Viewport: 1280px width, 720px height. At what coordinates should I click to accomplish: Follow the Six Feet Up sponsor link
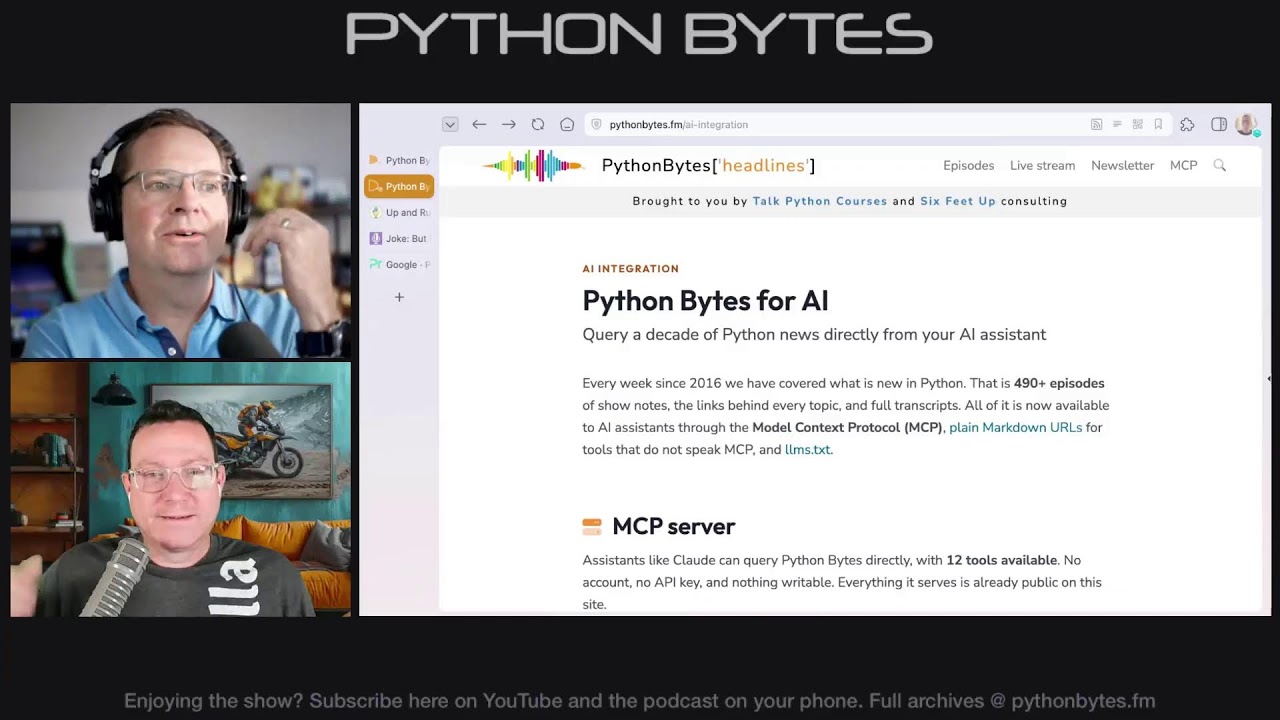click(958, 201)
